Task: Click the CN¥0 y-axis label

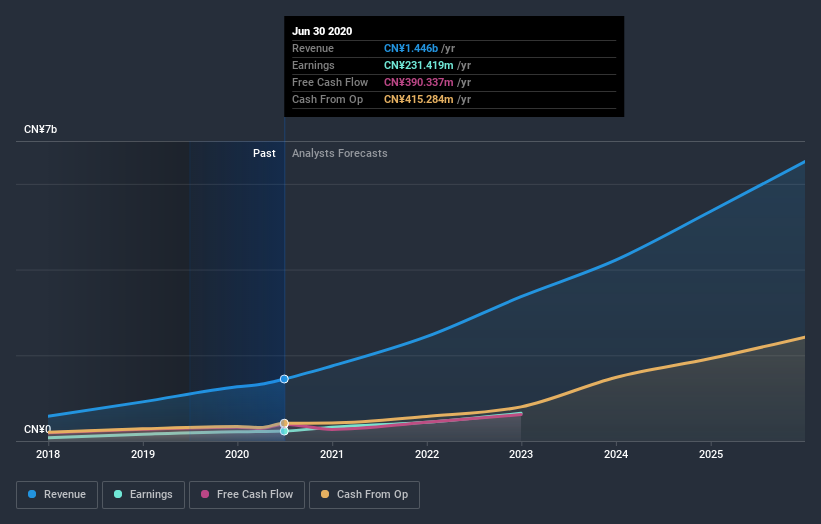Action: point(38,429)
